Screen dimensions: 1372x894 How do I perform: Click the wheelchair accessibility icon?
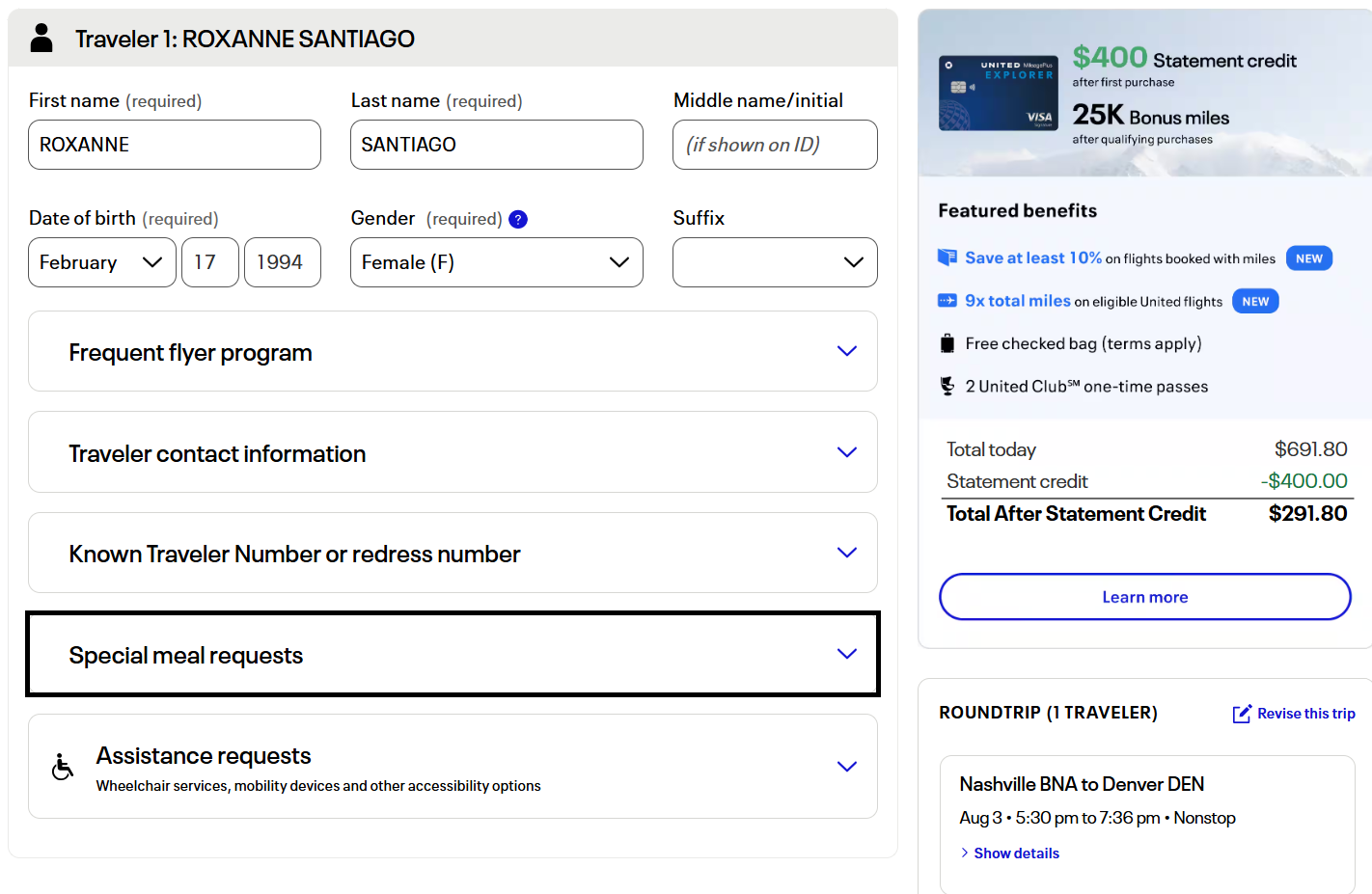(x=63, y=767)
